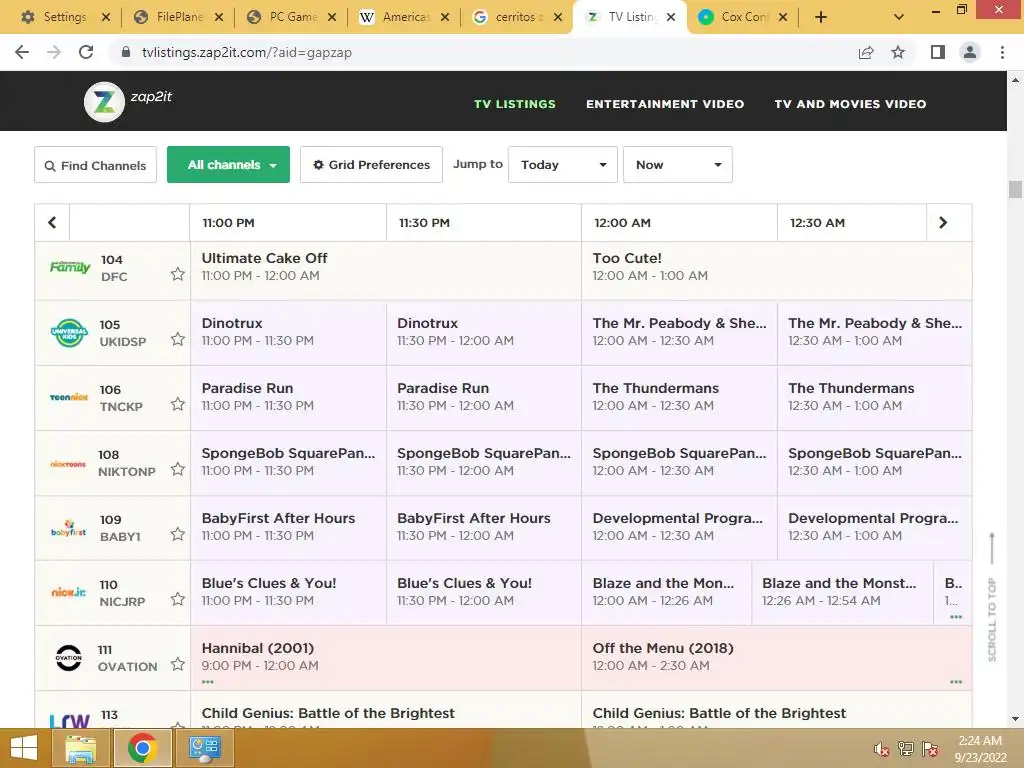Expand Off the Menu (2018) details dots
Screen dimensions: 1024x768
(x=956, y=682)
